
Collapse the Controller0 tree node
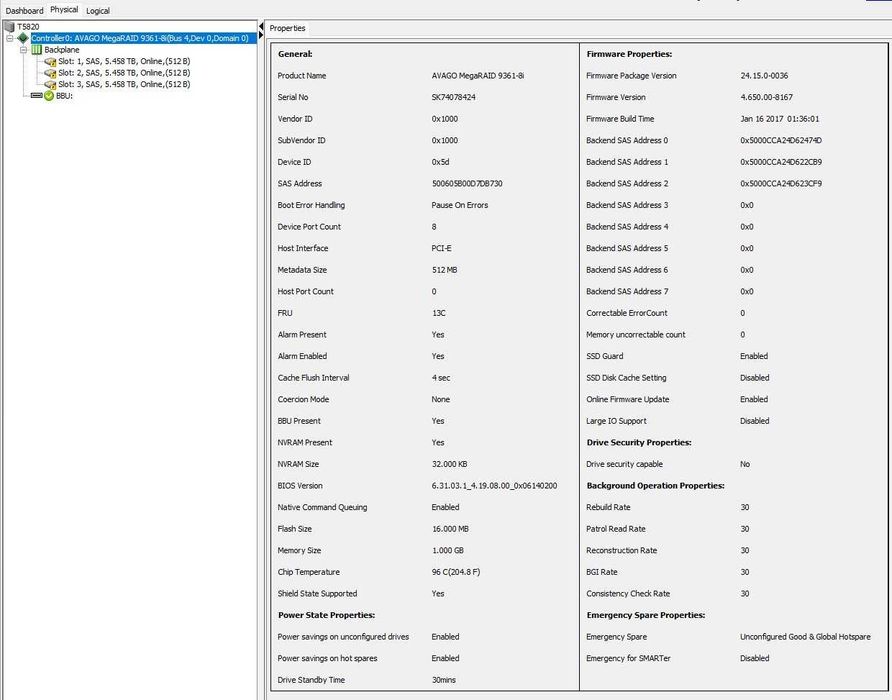point(9,38)
